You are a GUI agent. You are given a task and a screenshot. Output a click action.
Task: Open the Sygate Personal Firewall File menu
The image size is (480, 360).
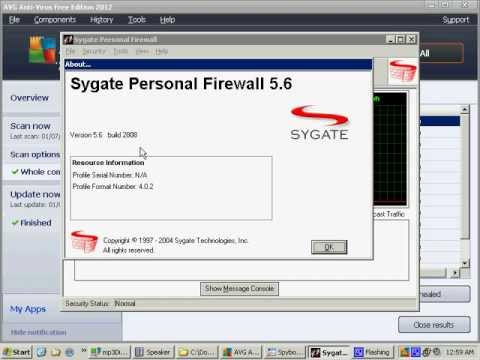(x=70, y=51)
